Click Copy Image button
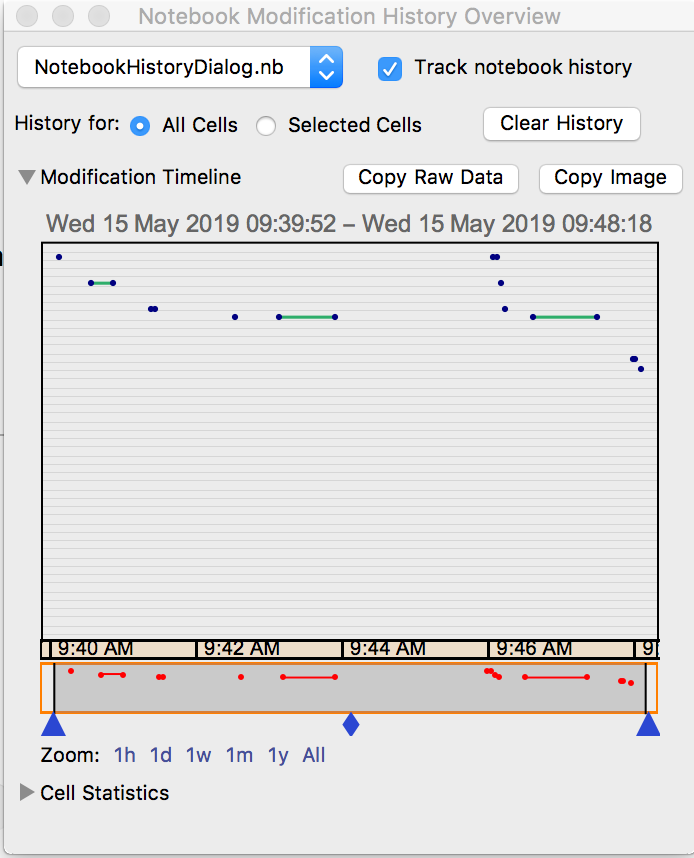The image size is (694, 858). coord(610,178)
